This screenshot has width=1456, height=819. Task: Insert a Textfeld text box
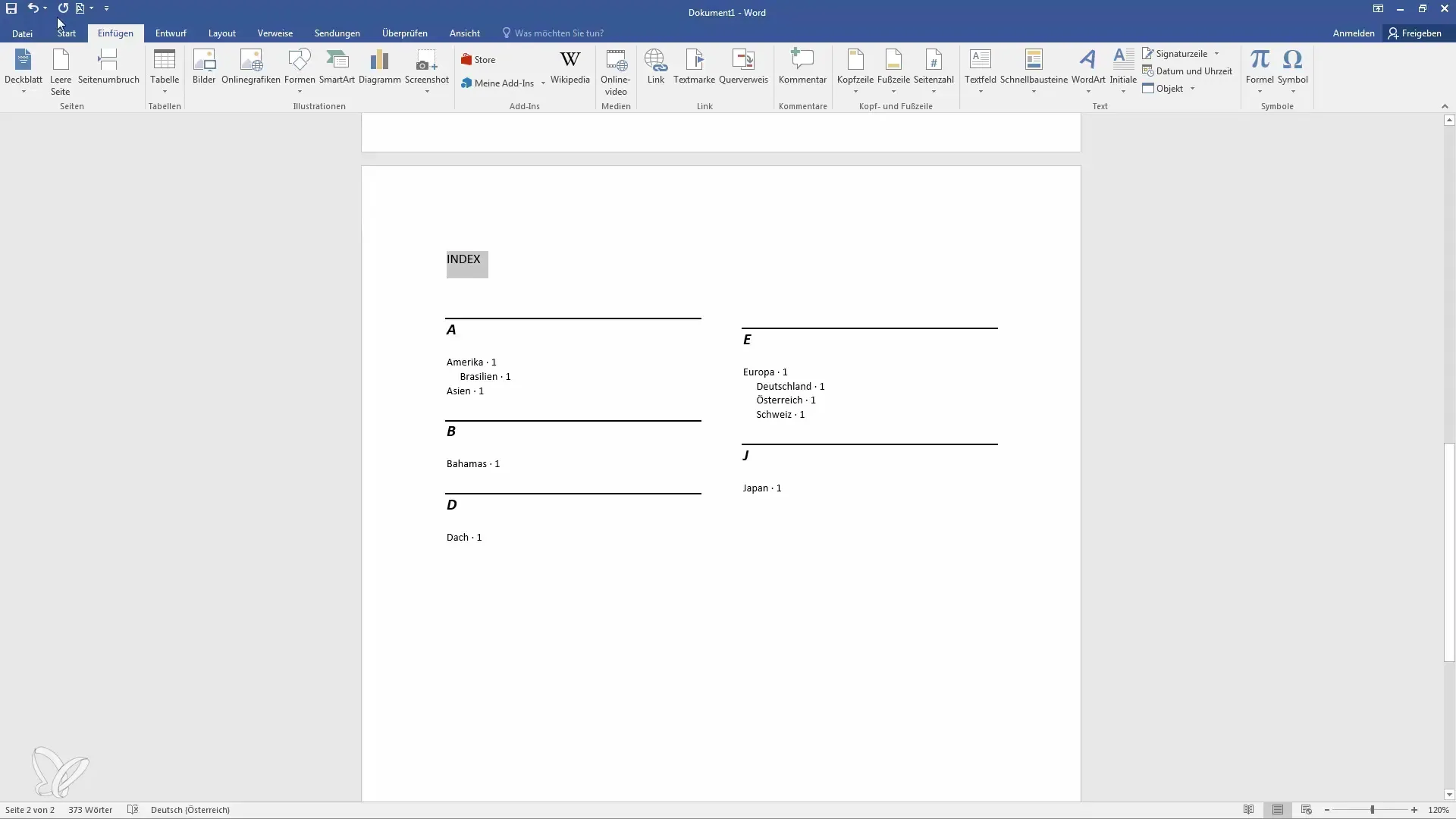point(981,71)
